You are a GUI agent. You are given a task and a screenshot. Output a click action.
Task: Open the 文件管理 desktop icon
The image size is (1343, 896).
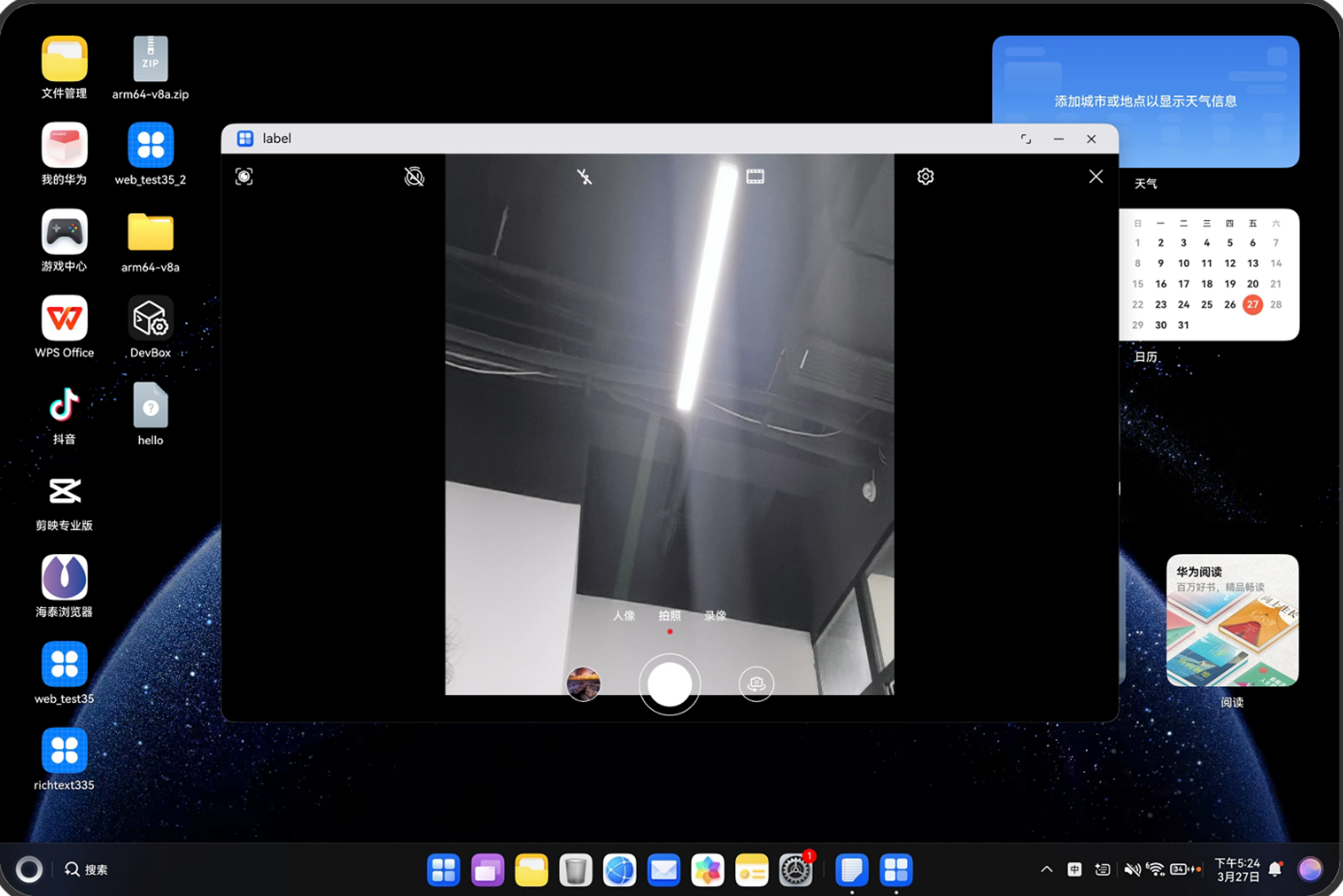click(x=64, y=67)
